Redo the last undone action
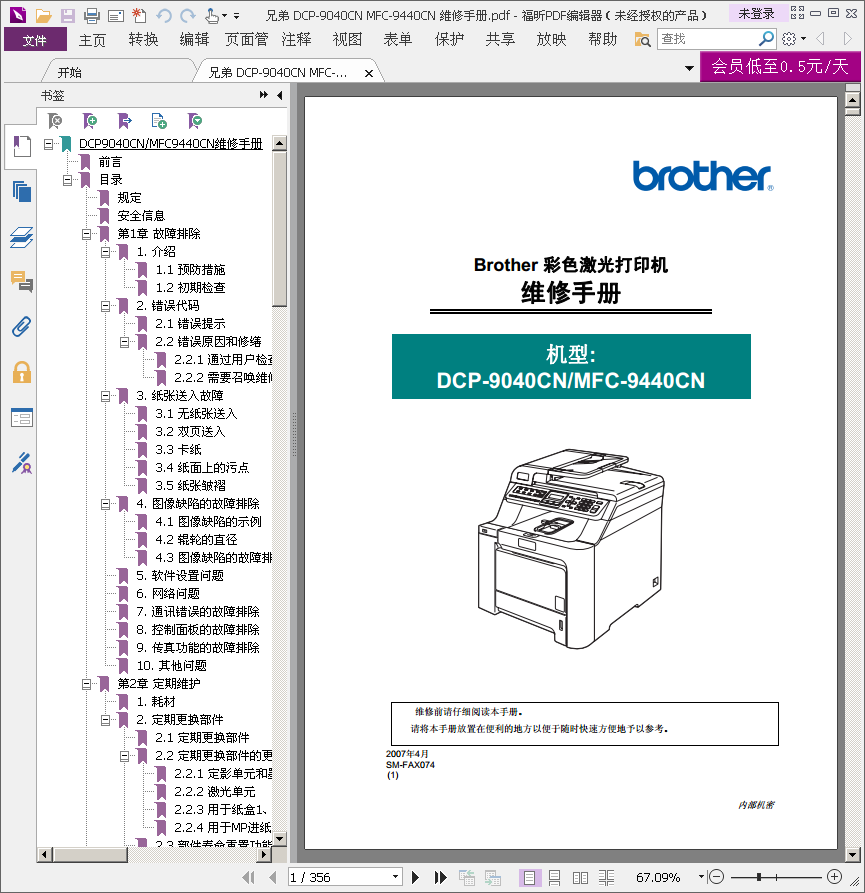The width and height of the screenshot is (865, 893). coord(188,15)
